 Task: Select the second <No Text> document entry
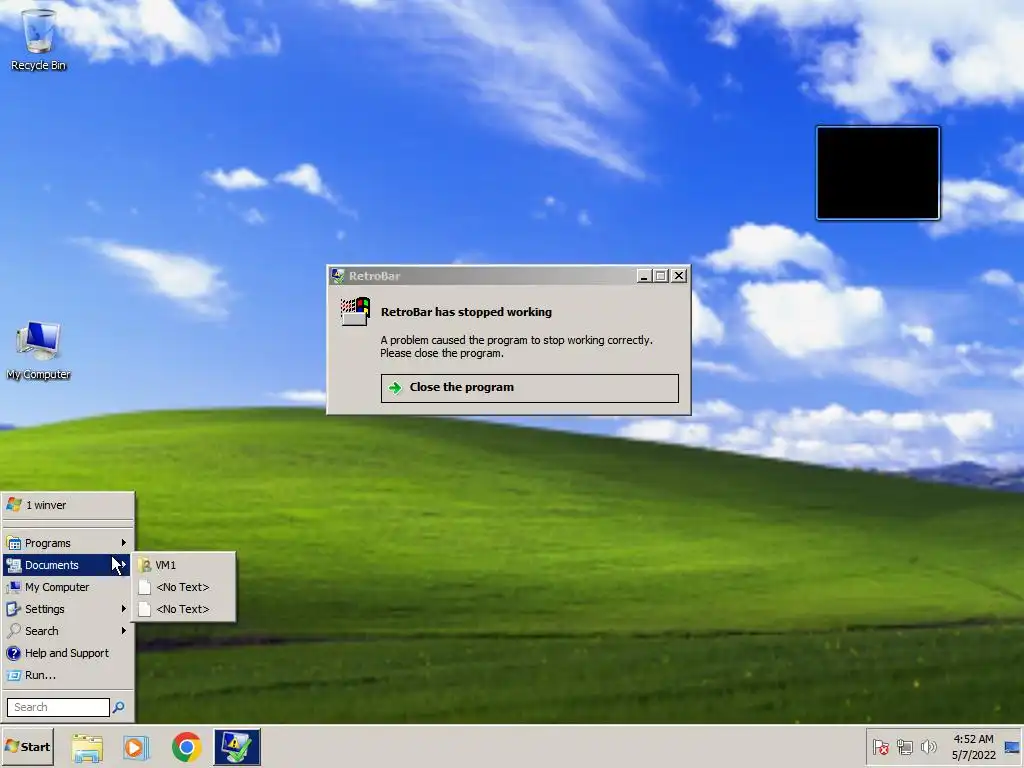(184, 609)
